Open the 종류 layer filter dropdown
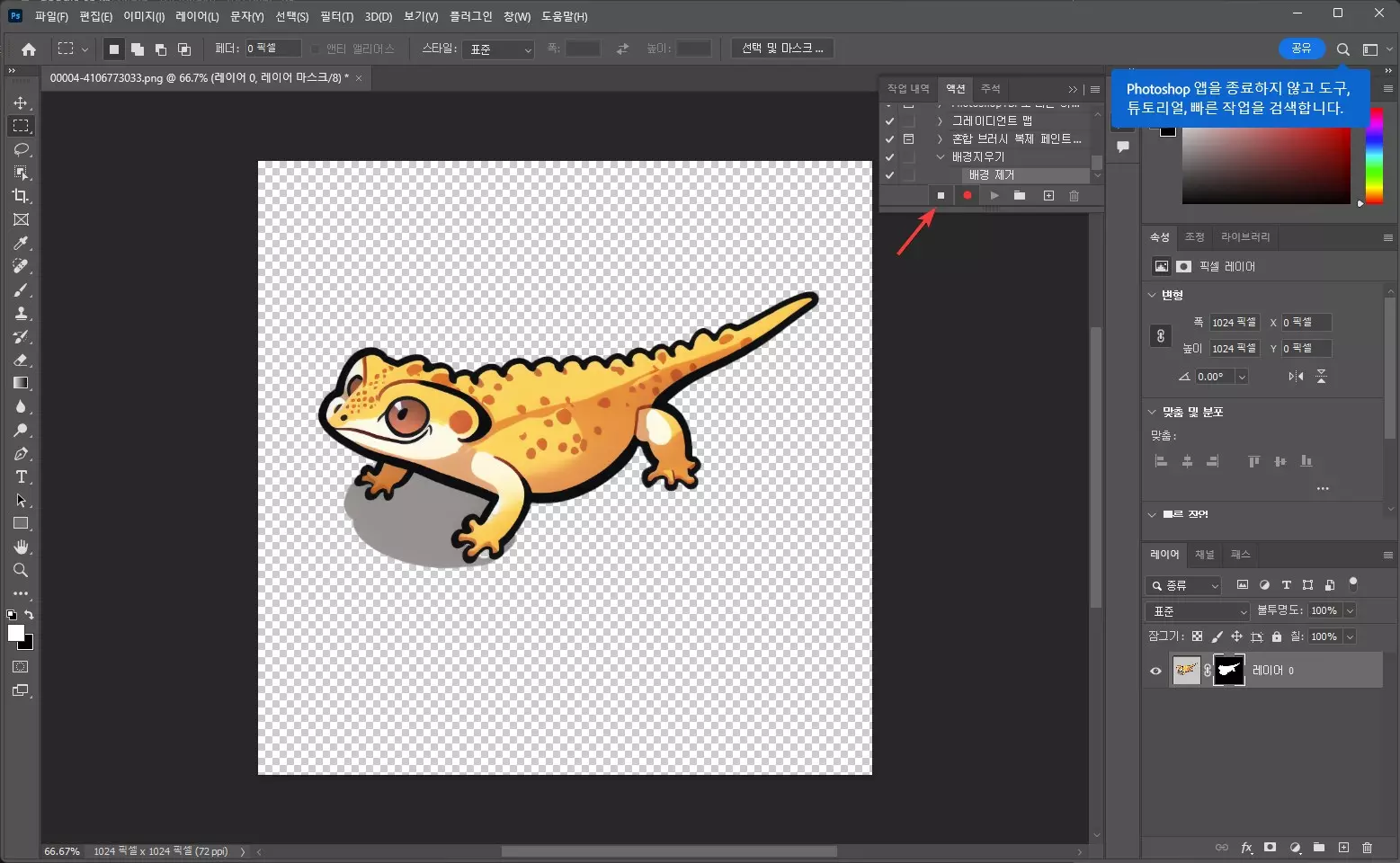Viewport: 1400px width, 863px height. pyautogui.click(x=1183, y=585)
